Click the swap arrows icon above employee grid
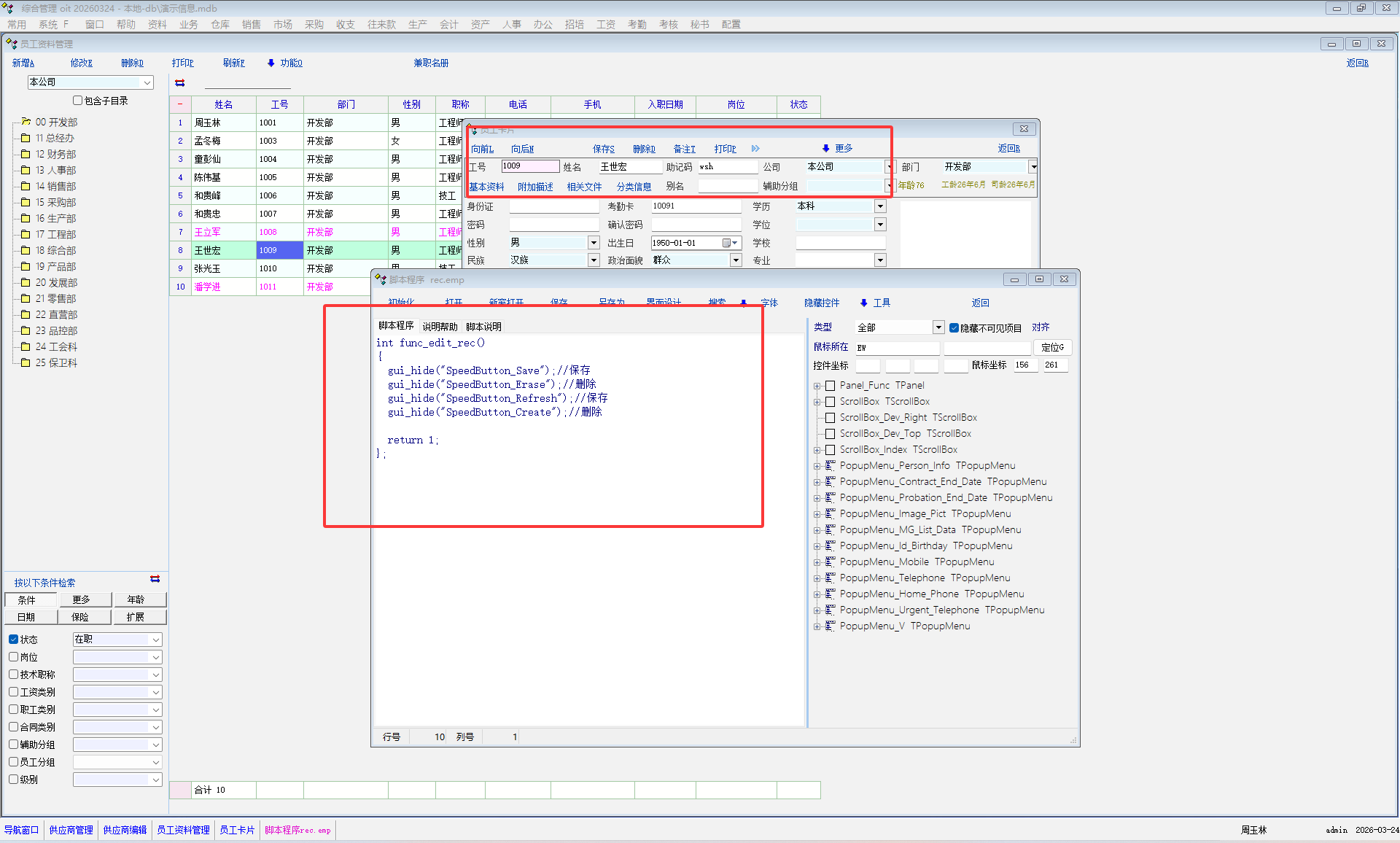 [x=180, y=83]
